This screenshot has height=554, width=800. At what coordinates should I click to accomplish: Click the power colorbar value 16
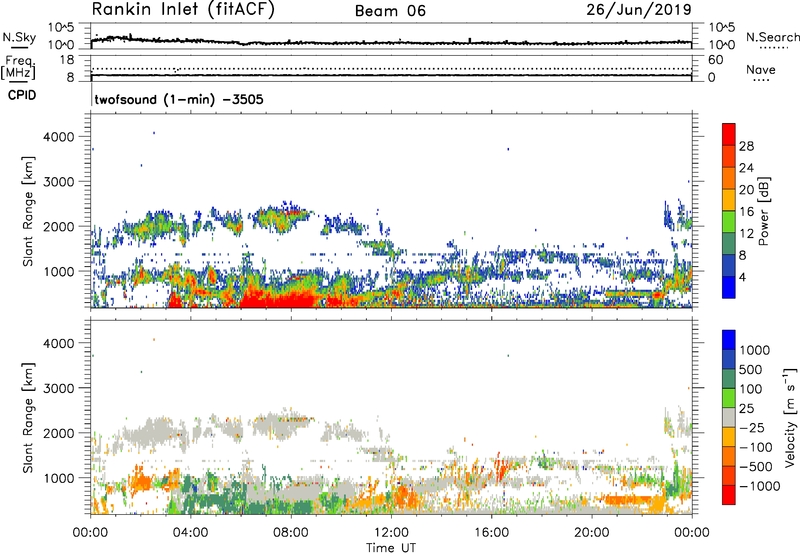(x=746, y=212)
